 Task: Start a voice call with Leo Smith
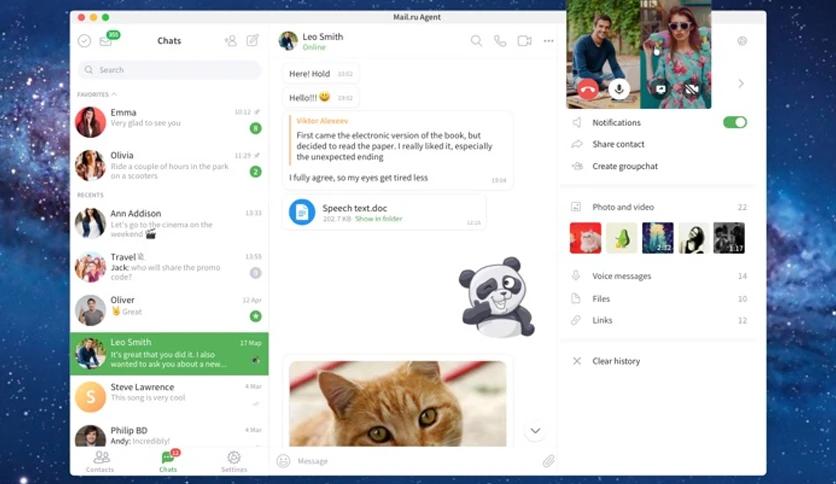click(500, 41)
